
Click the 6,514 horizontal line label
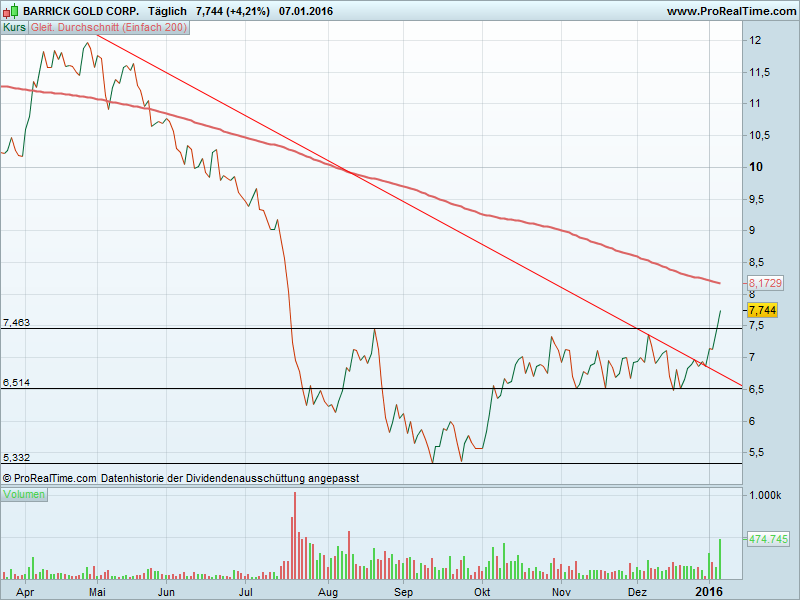pos(17,382)
